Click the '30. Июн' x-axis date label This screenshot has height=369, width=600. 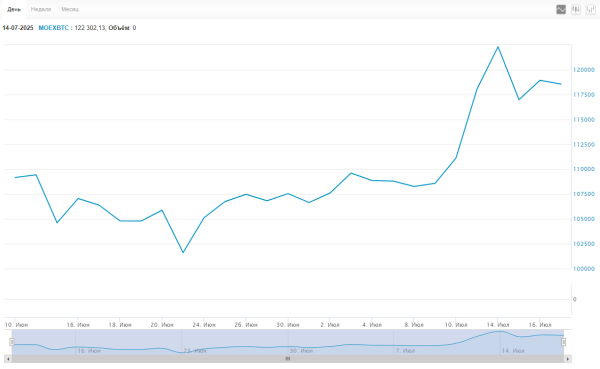[x=288, y=325]
